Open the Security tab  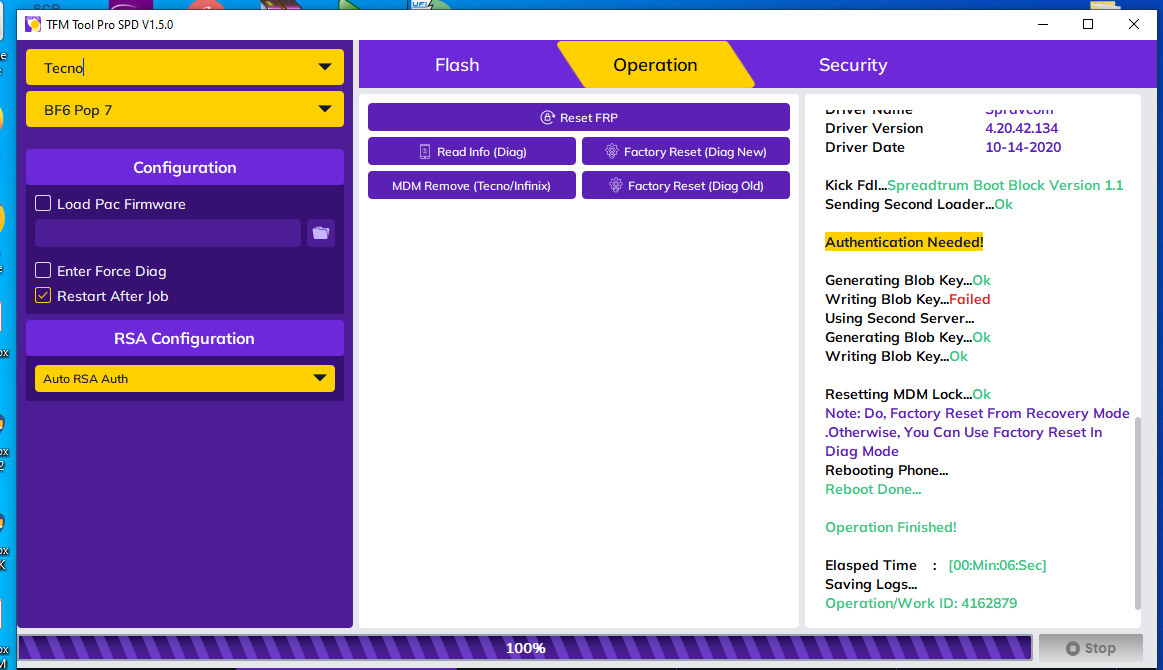852,65
